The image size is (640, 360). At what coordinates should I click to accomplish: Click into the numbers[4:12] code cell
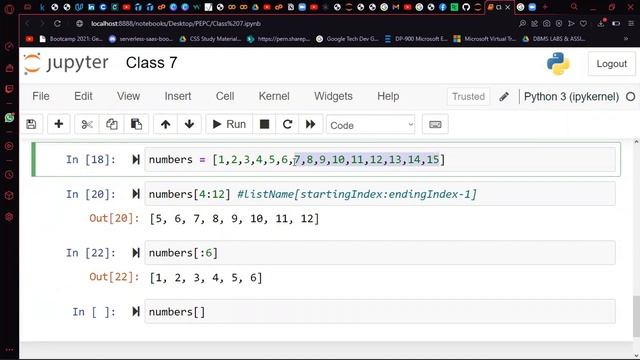pos(380,194)
